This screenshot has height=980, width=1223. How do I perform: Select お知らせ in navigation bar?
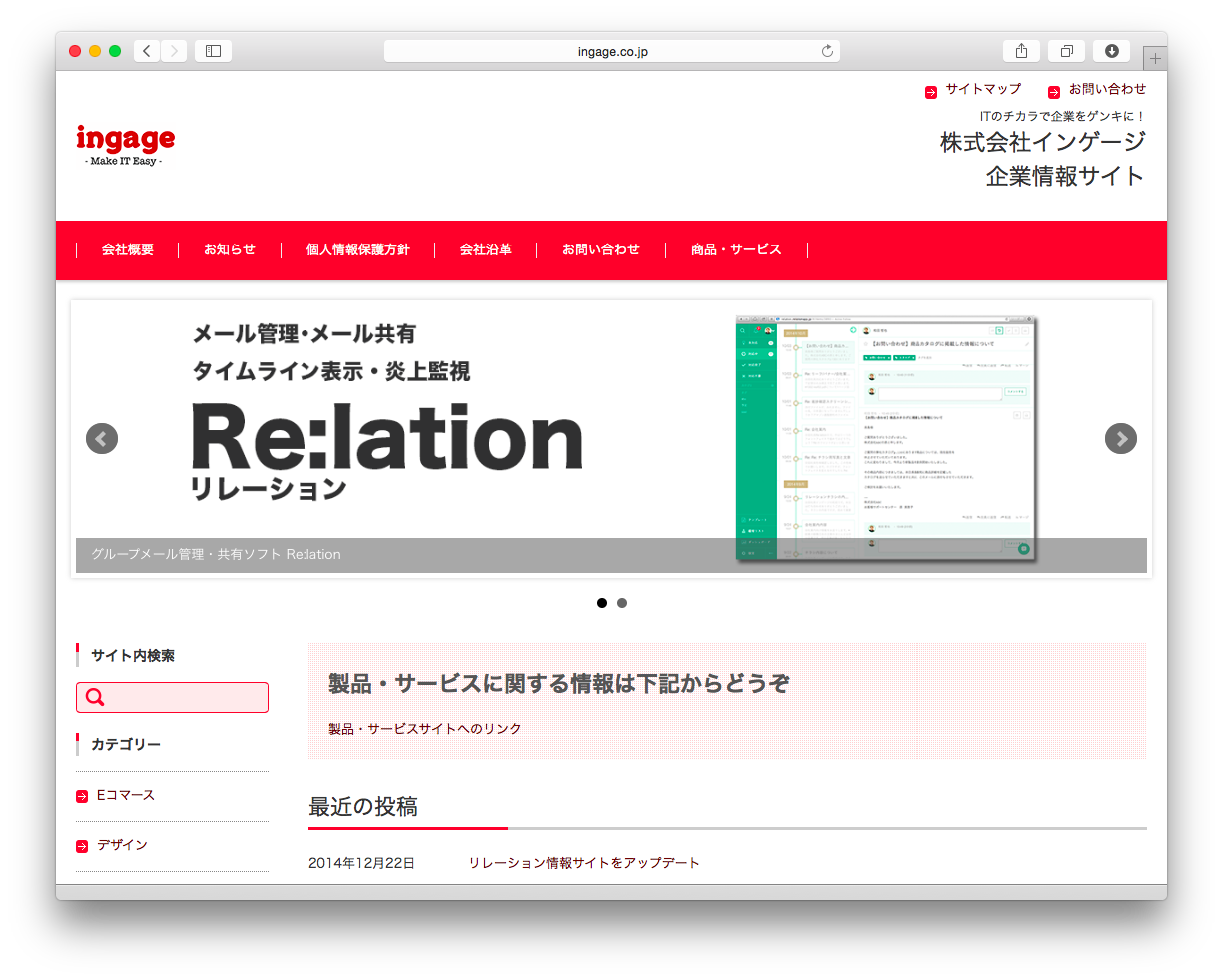230,249
